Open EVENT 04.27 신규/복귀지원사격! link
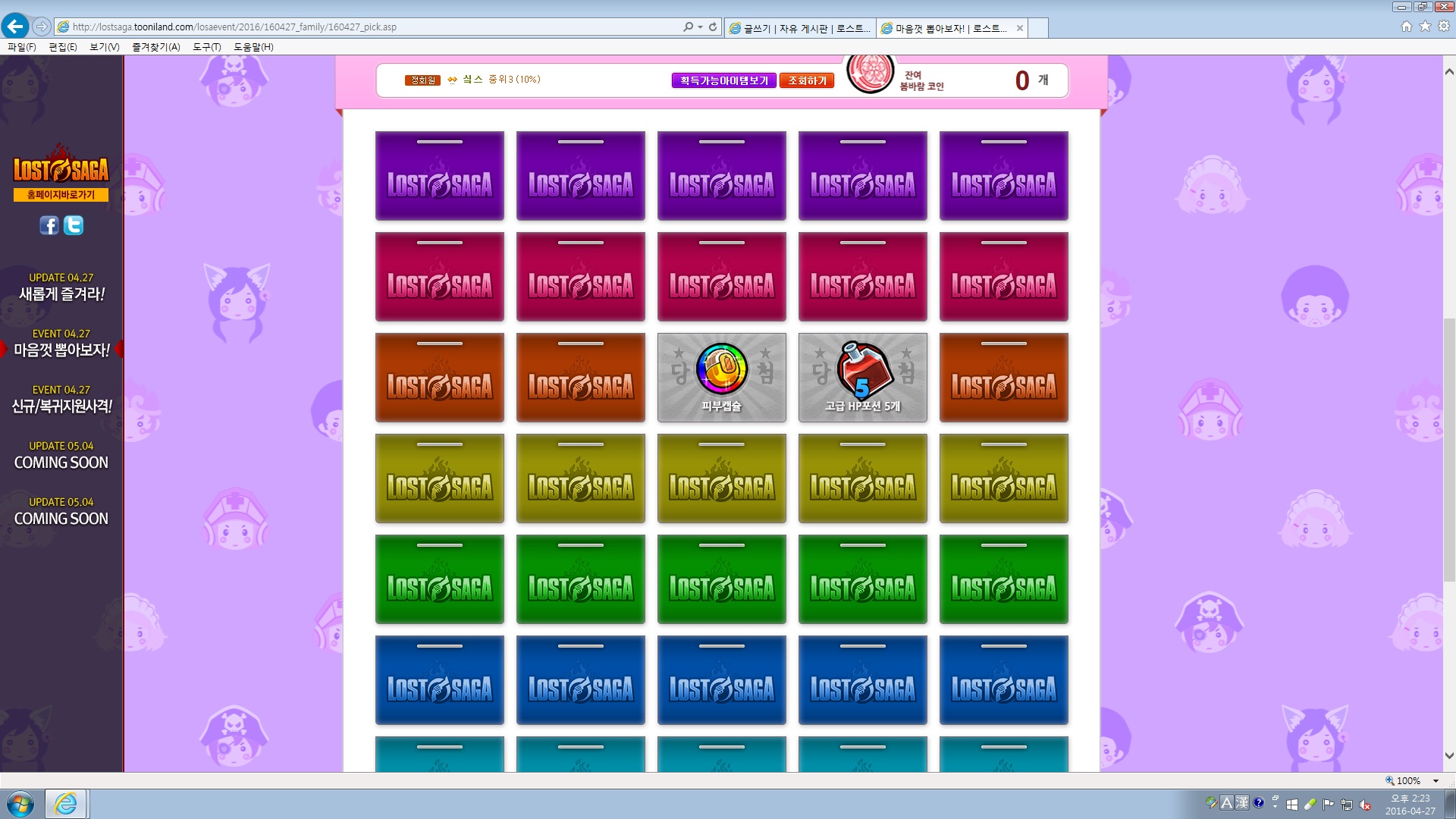 pos(61,399)
